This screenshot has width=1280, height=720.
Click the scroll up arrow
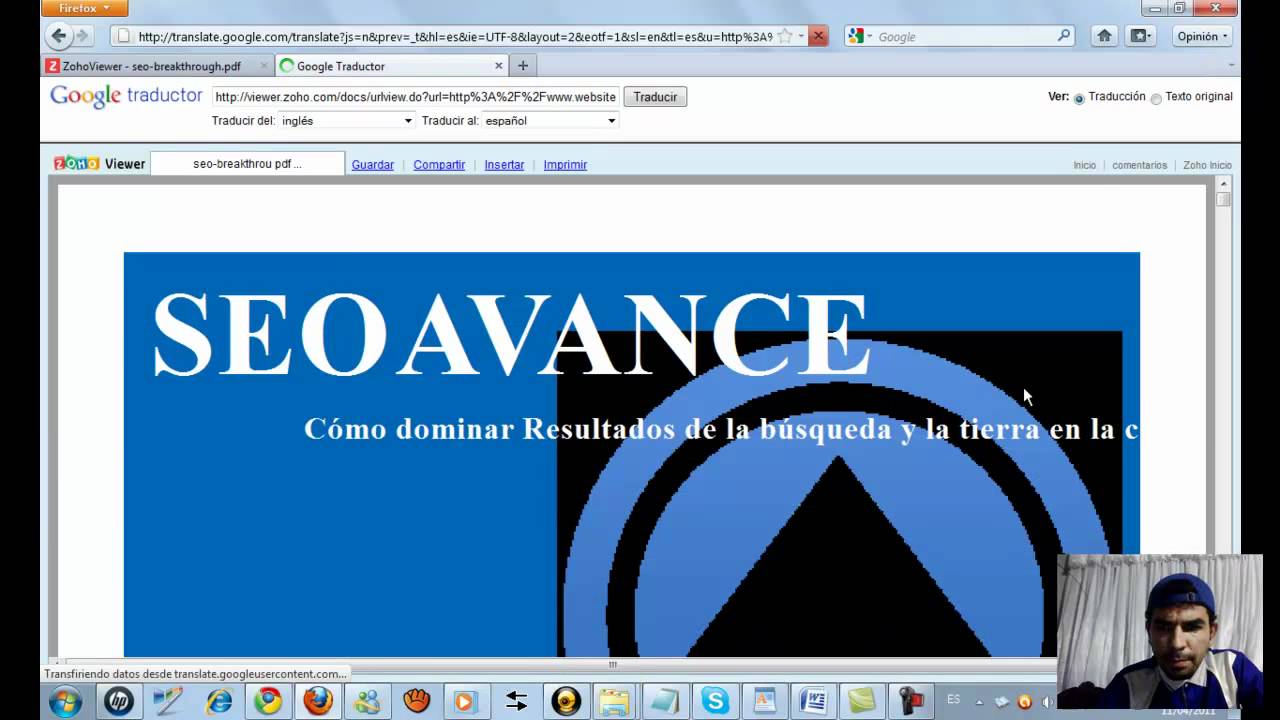(1223, 184)
